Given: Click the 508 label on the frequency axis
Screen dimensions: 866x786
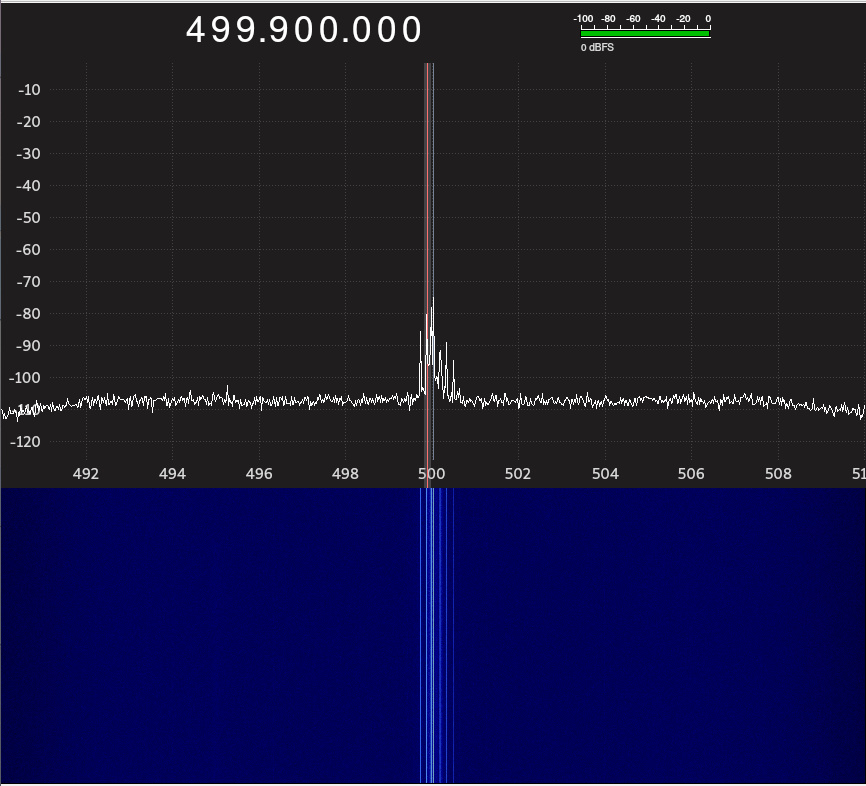Looking at the screenshot, I should coord(778,473).
